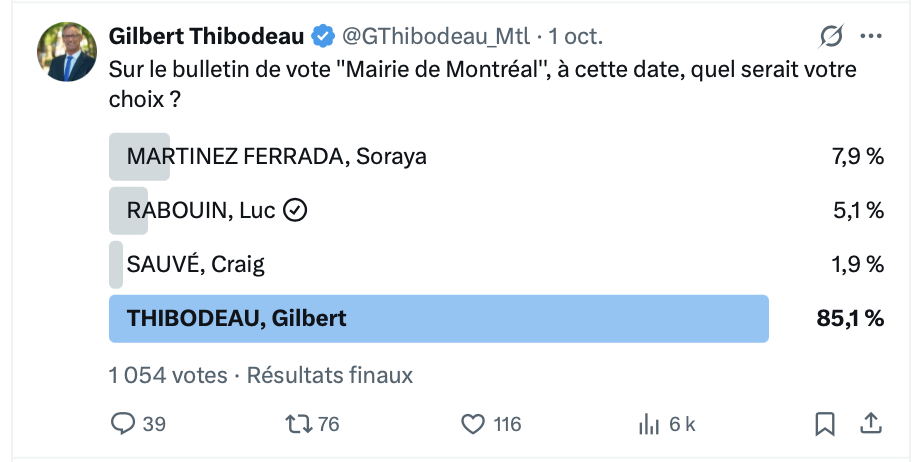
Task: Bookmark this tweet
Action: click(825, 424)
